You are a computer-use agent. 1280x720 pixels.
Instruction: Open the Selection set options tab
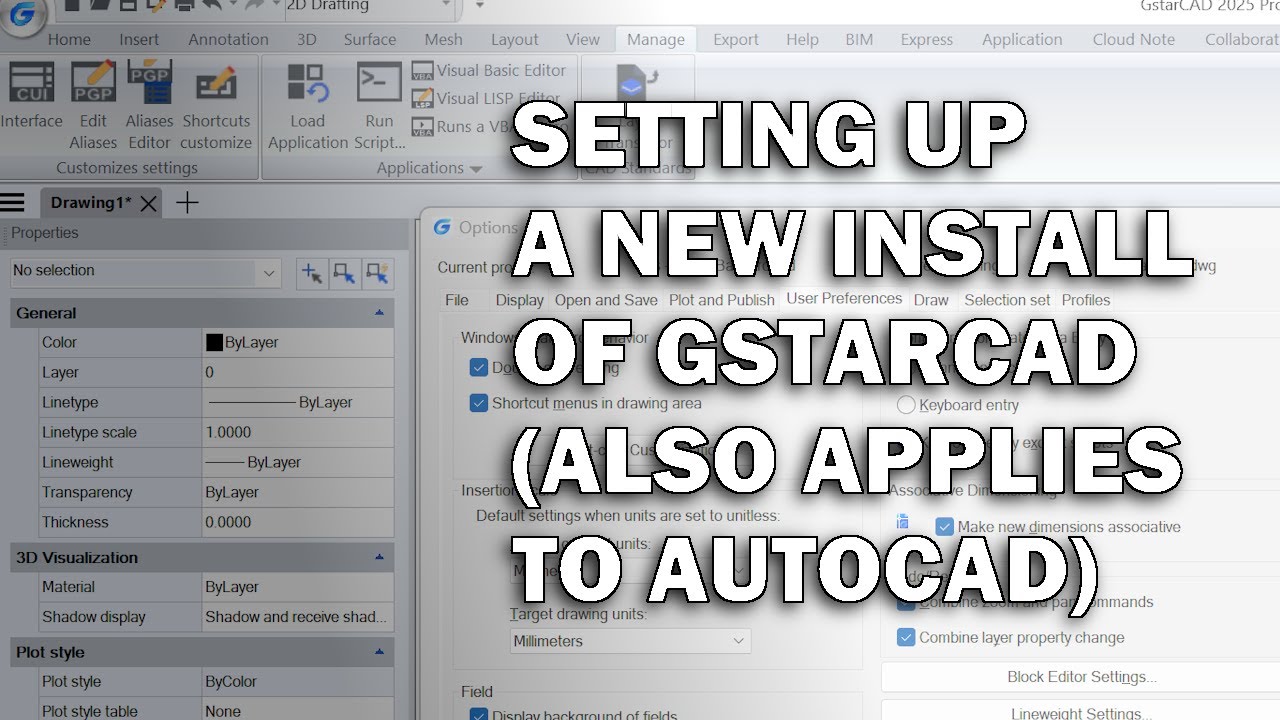tap(1007, 300)
